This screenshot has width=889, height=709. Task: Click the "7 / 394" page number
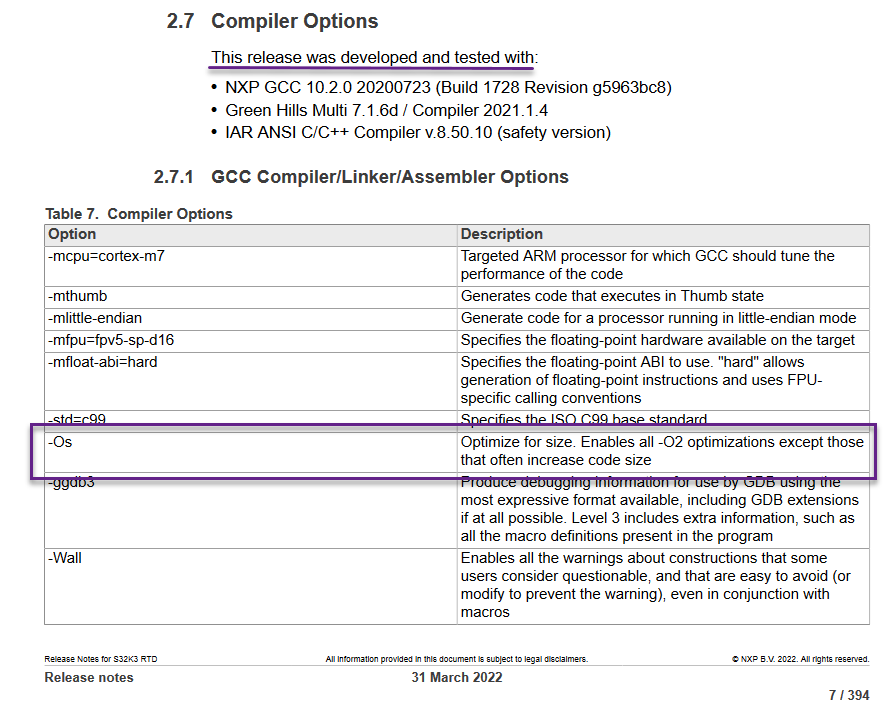[x=849, y=695]
